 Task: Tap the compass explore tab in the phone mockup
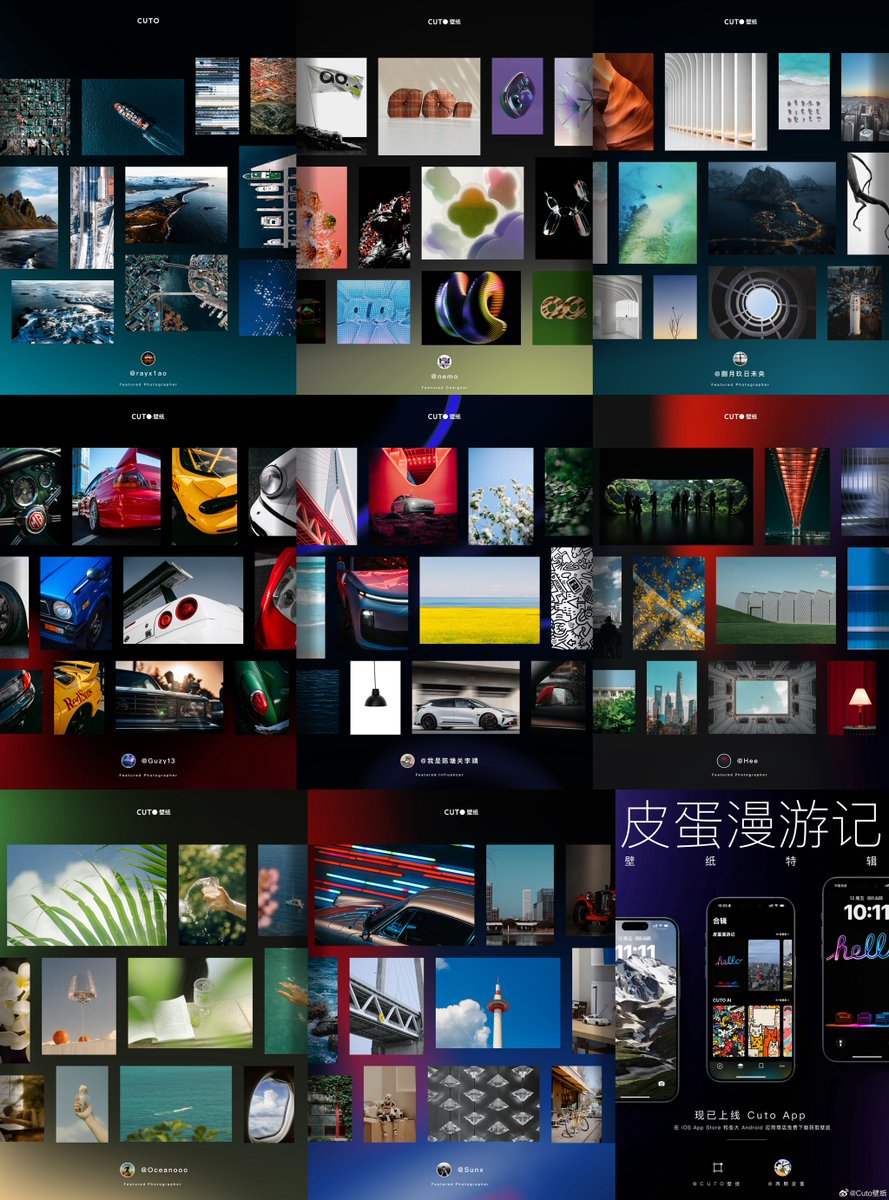[720, 1066]
